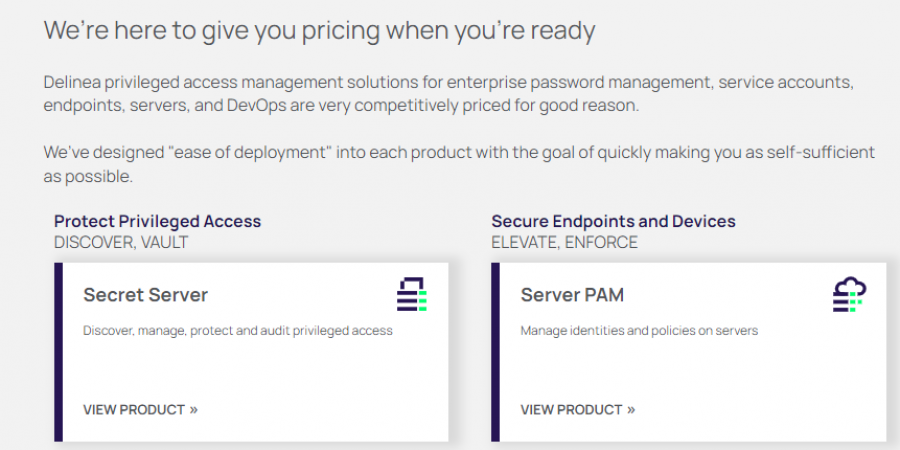Click the pricing headline at the top
The height and width of the screenshot is (450, 900).
tap(319, 30)
